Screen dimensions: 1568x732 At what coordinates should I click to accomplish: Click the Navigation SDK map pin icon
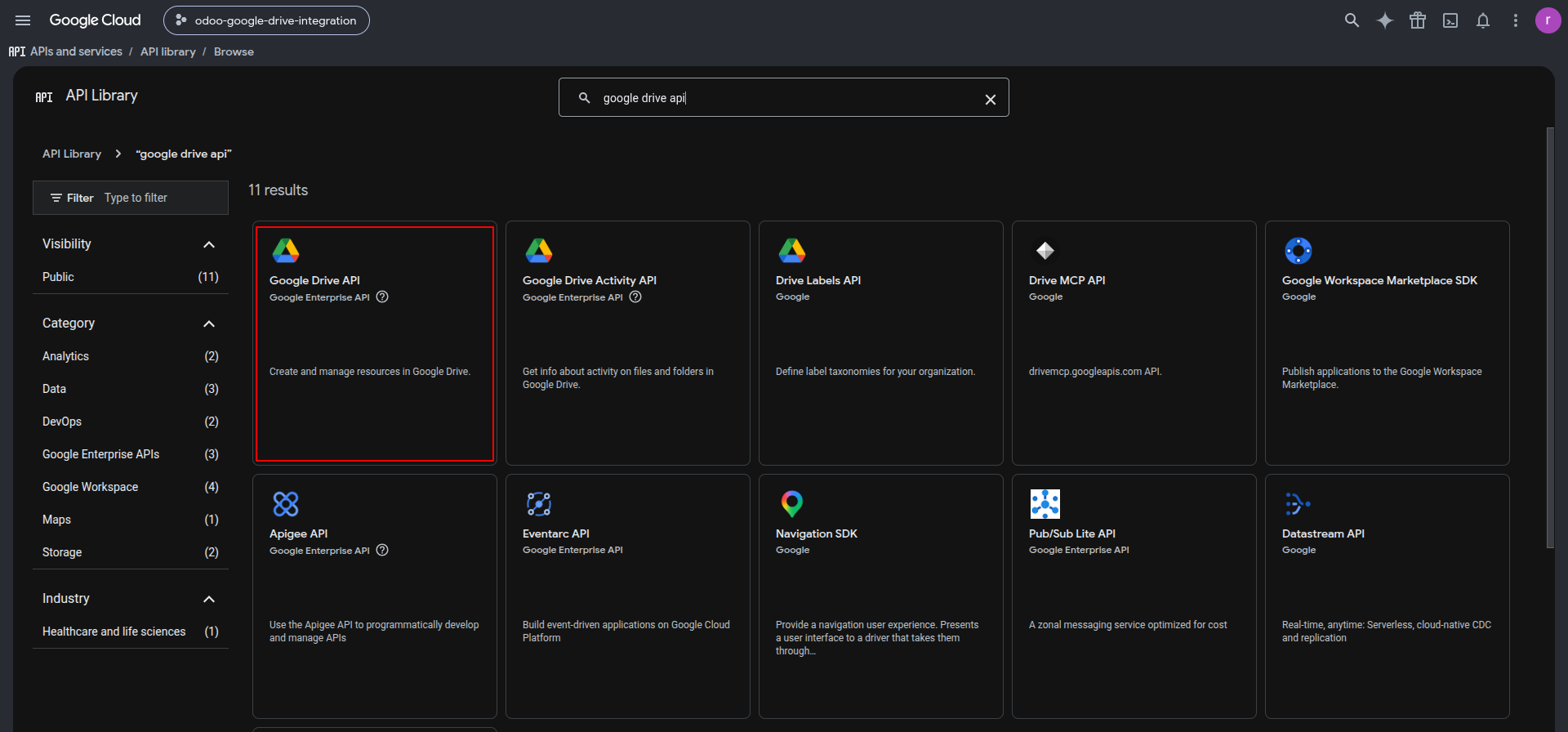[792, 504]
